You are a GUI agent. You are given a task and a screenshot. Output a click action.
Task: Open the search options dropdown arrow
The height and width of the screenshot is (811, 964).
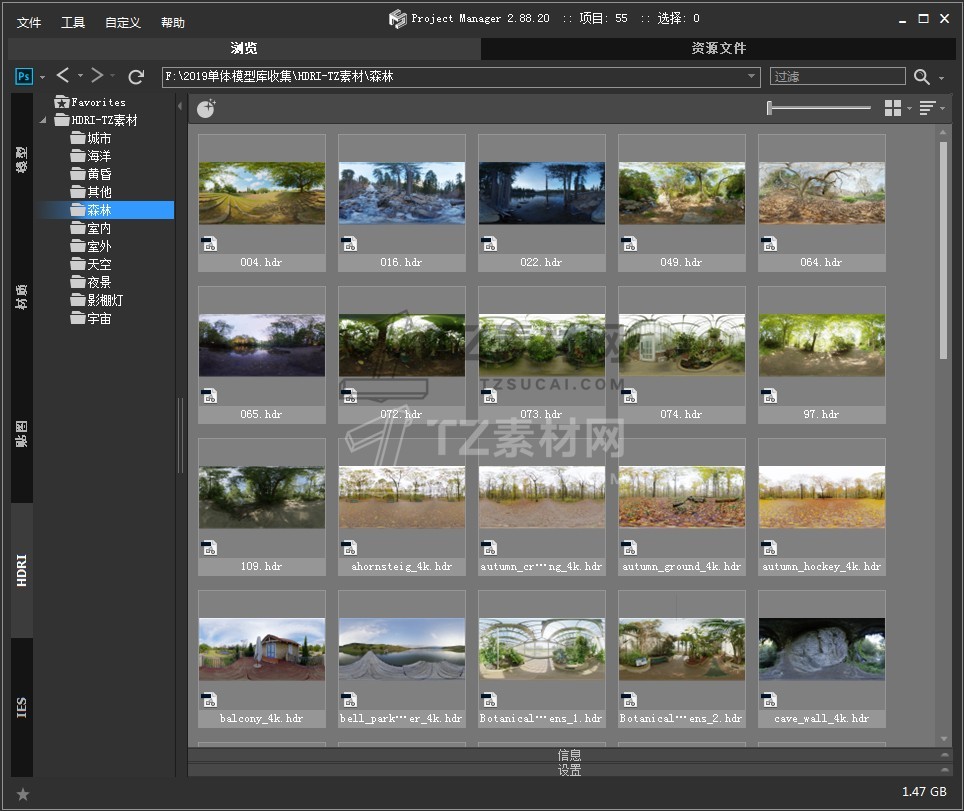(941, 78)
